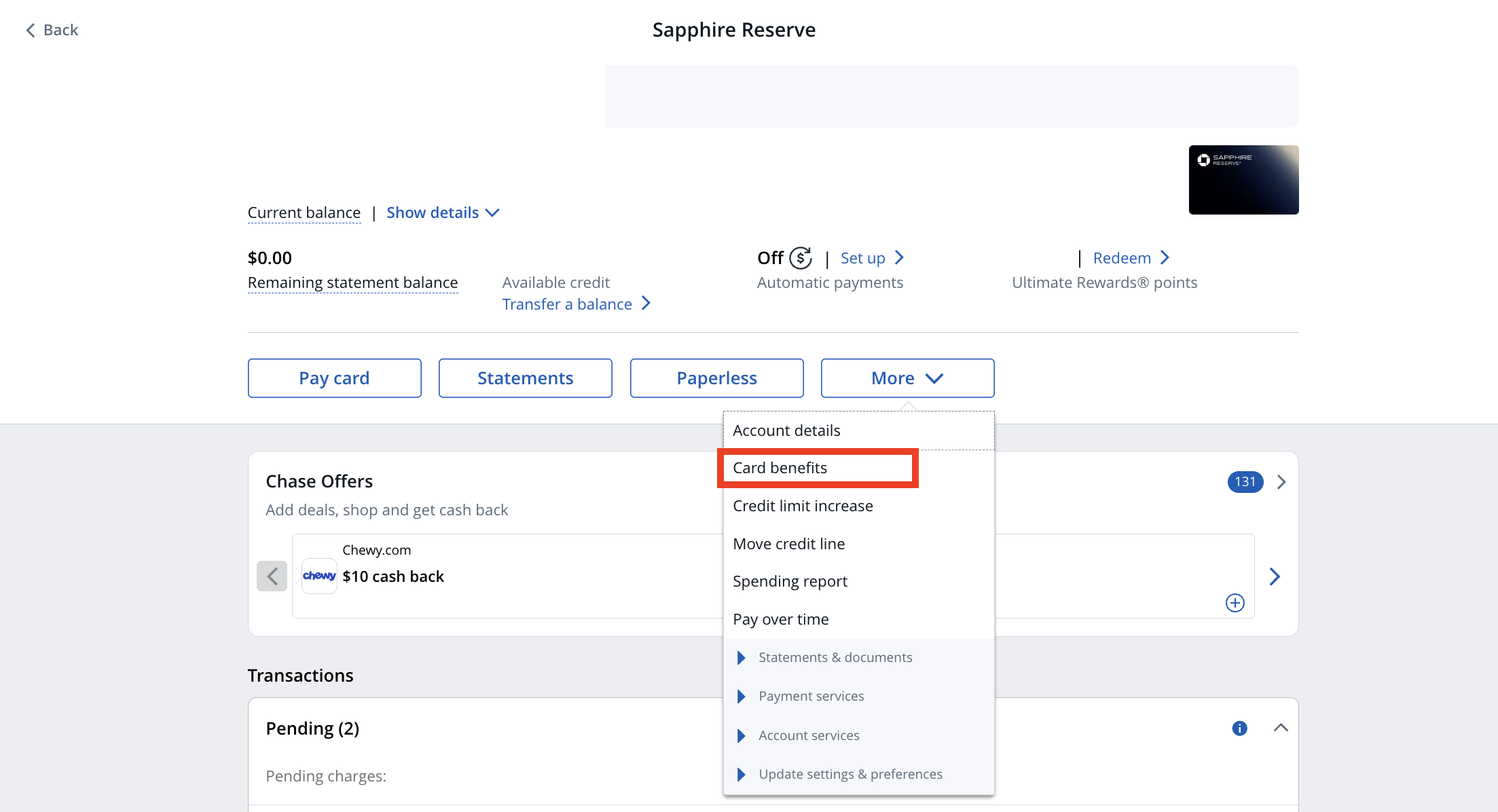This screenshot has height=812, width=1498.
Task: Click the Pending info icon
Action: [x=1239, y=728]
